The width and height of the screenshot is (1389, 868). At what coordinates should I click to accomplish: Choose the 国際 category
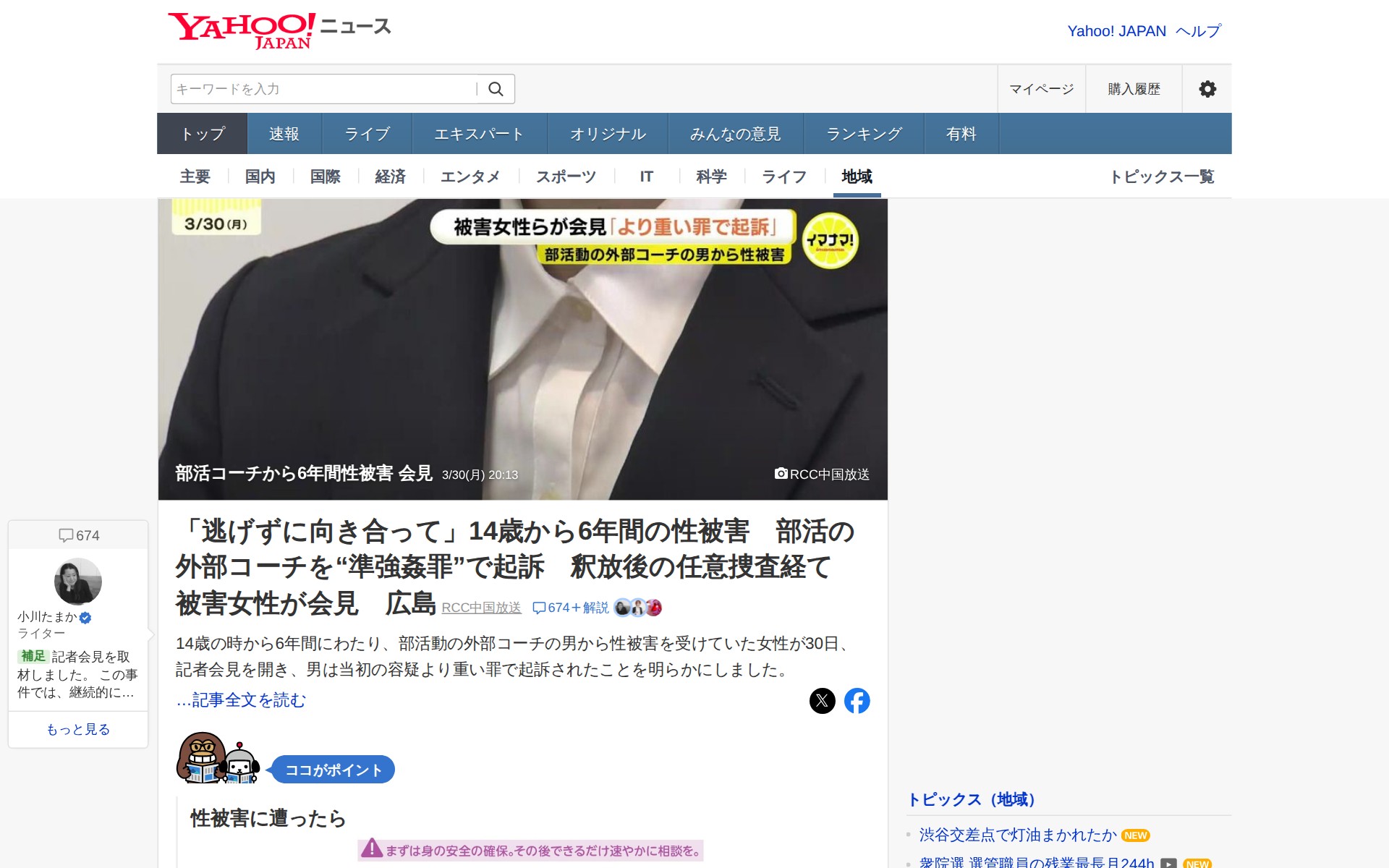pyautogui.click(x=325, y=176)
